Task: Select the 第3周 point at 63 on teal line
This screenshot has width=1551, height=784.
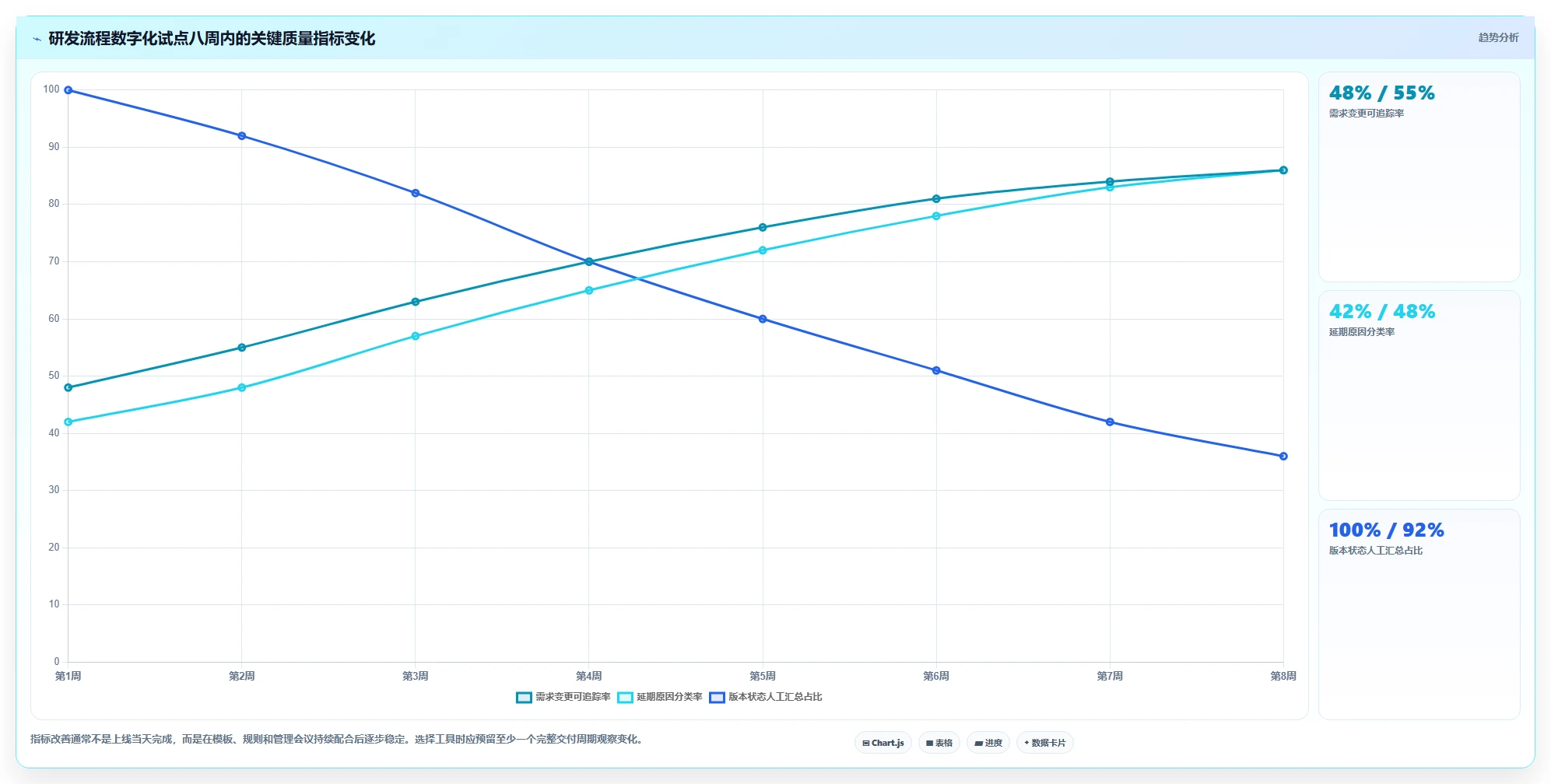Action: coord(416,302)
